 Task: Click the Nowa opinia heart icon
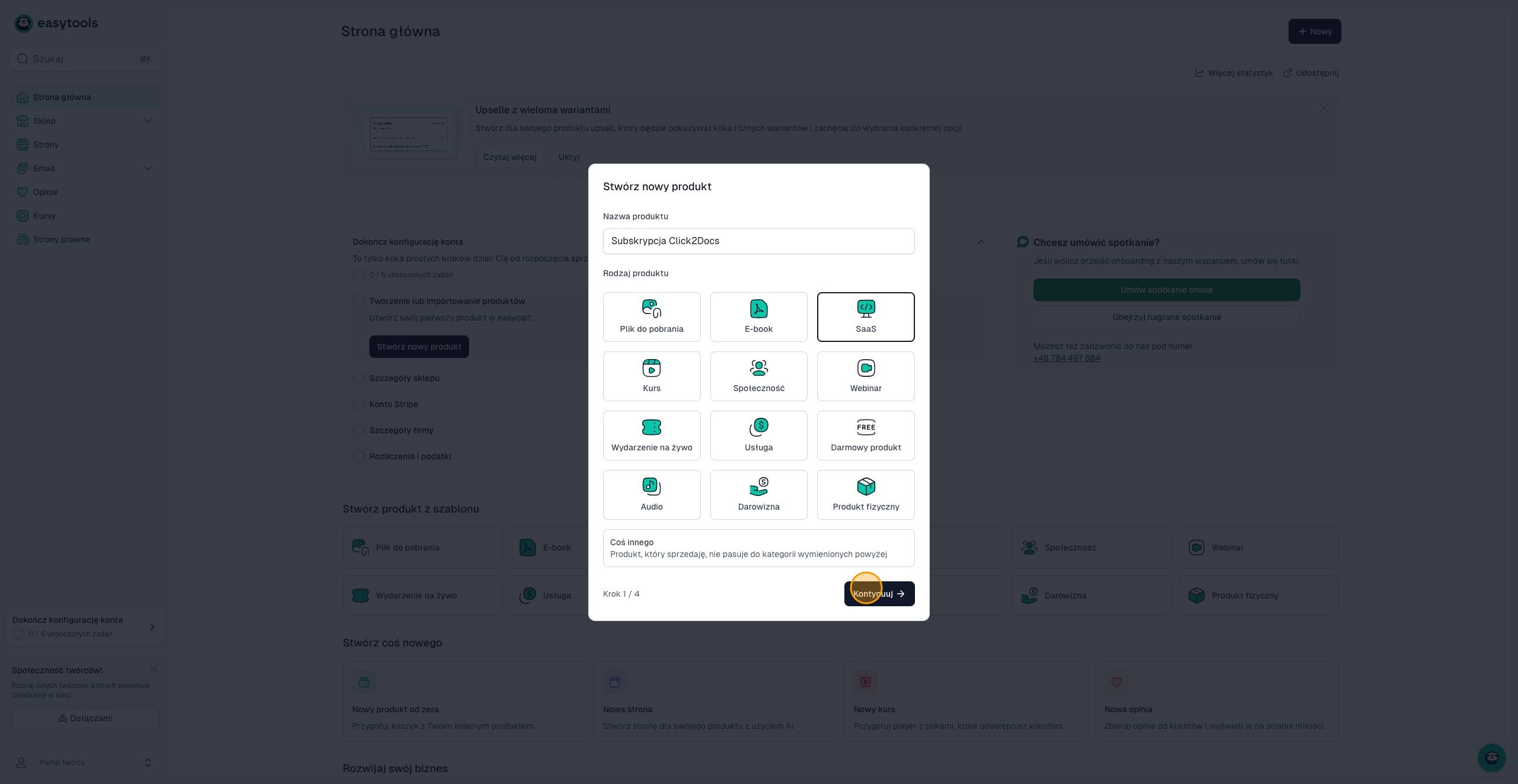point(1116,682)
